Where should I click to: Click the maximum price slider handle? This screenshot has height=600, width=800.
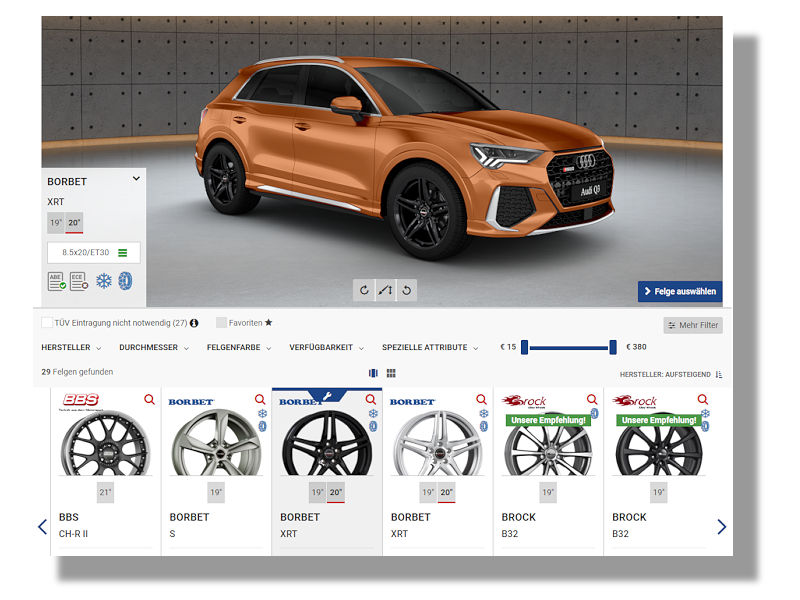613,347
